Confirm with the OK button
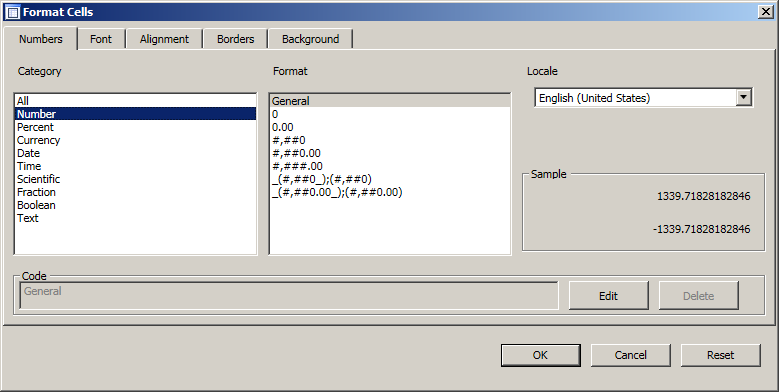 pos(541,355)
